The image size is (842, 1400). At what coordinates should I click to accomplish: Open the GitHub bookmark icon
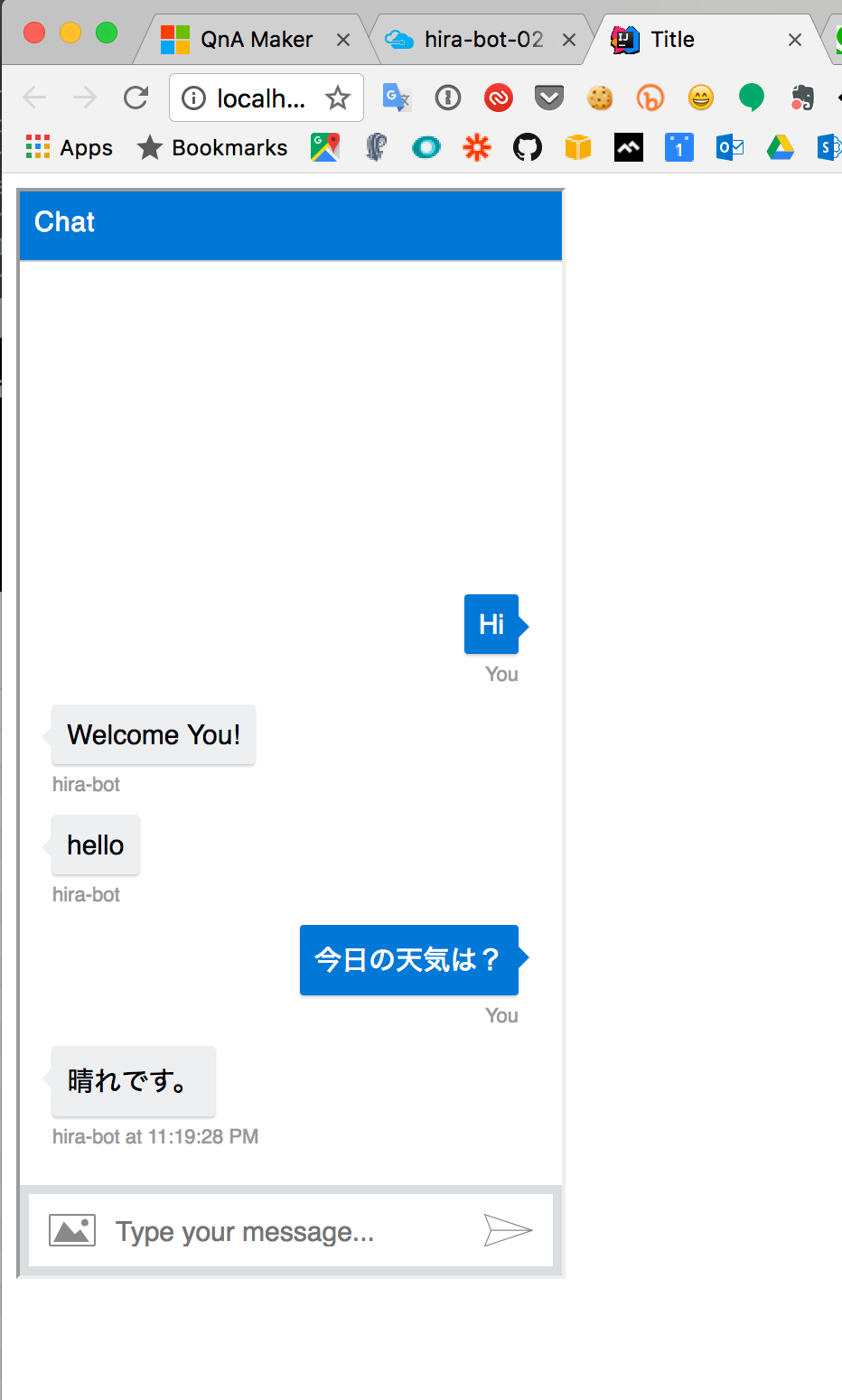point(527,147)
